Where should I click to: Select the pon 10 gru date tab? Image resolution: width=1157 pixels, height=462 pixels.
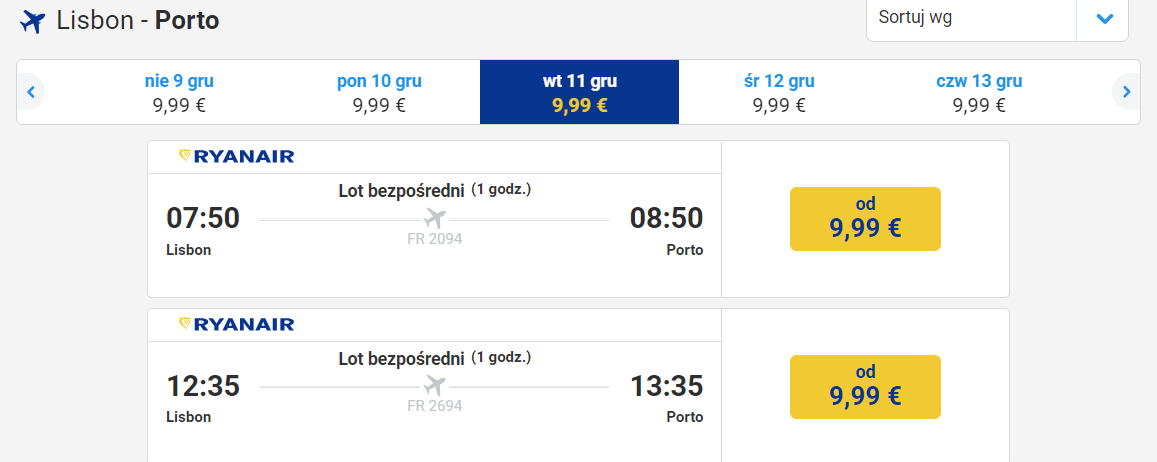coord(379,92)
